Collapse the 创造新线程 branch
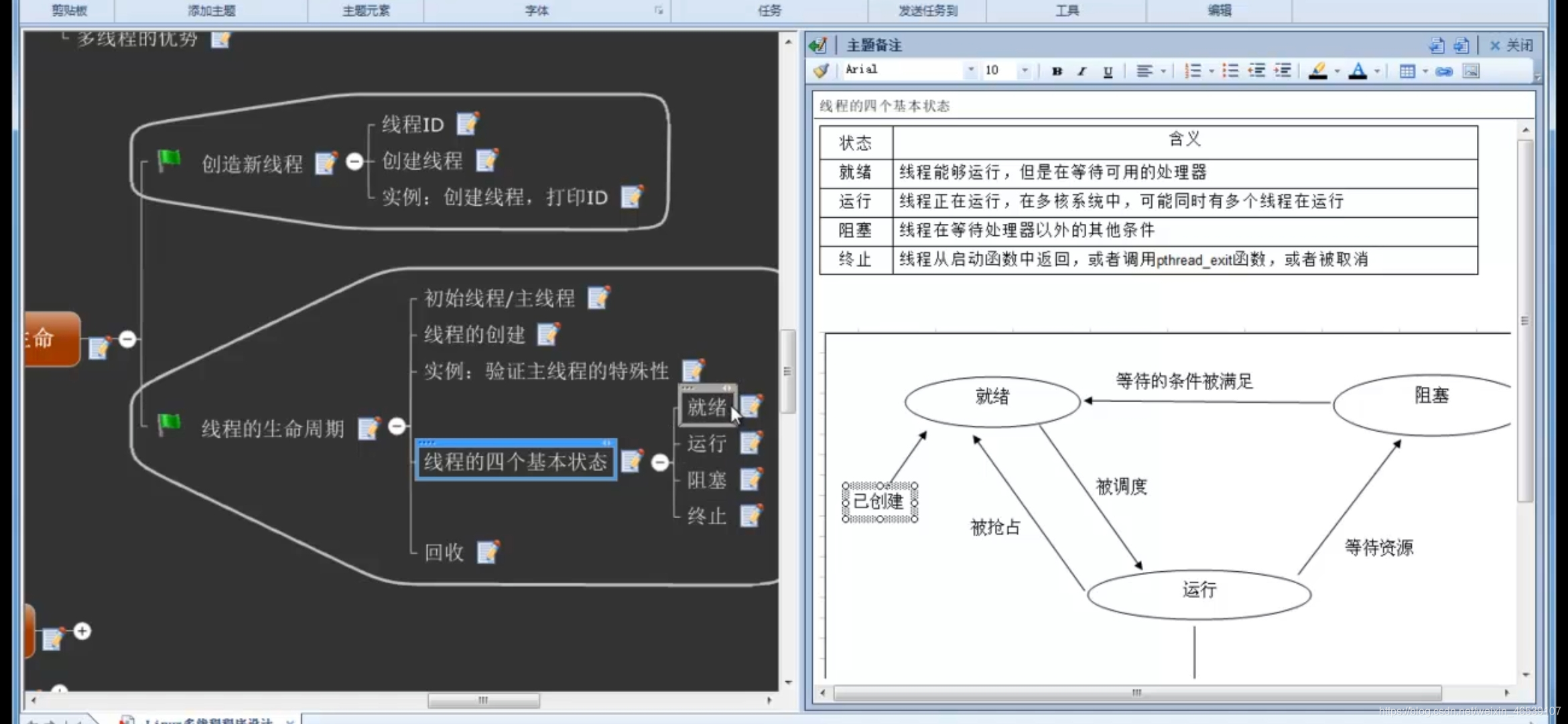This screenshot has width=1568, height=724. (354, 162)
